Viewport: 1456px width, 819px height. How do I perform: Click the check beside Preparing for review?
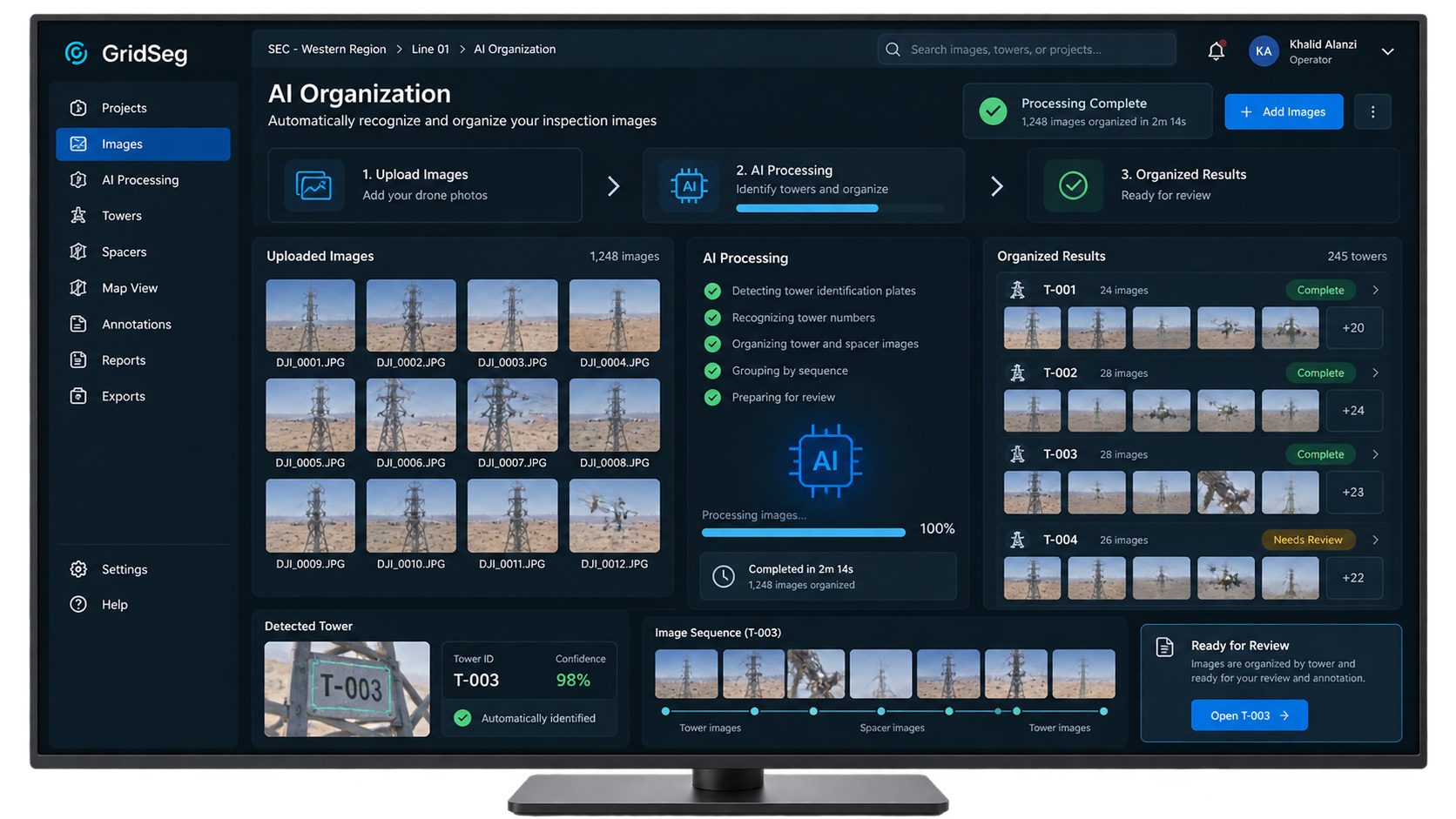[712, 397]
